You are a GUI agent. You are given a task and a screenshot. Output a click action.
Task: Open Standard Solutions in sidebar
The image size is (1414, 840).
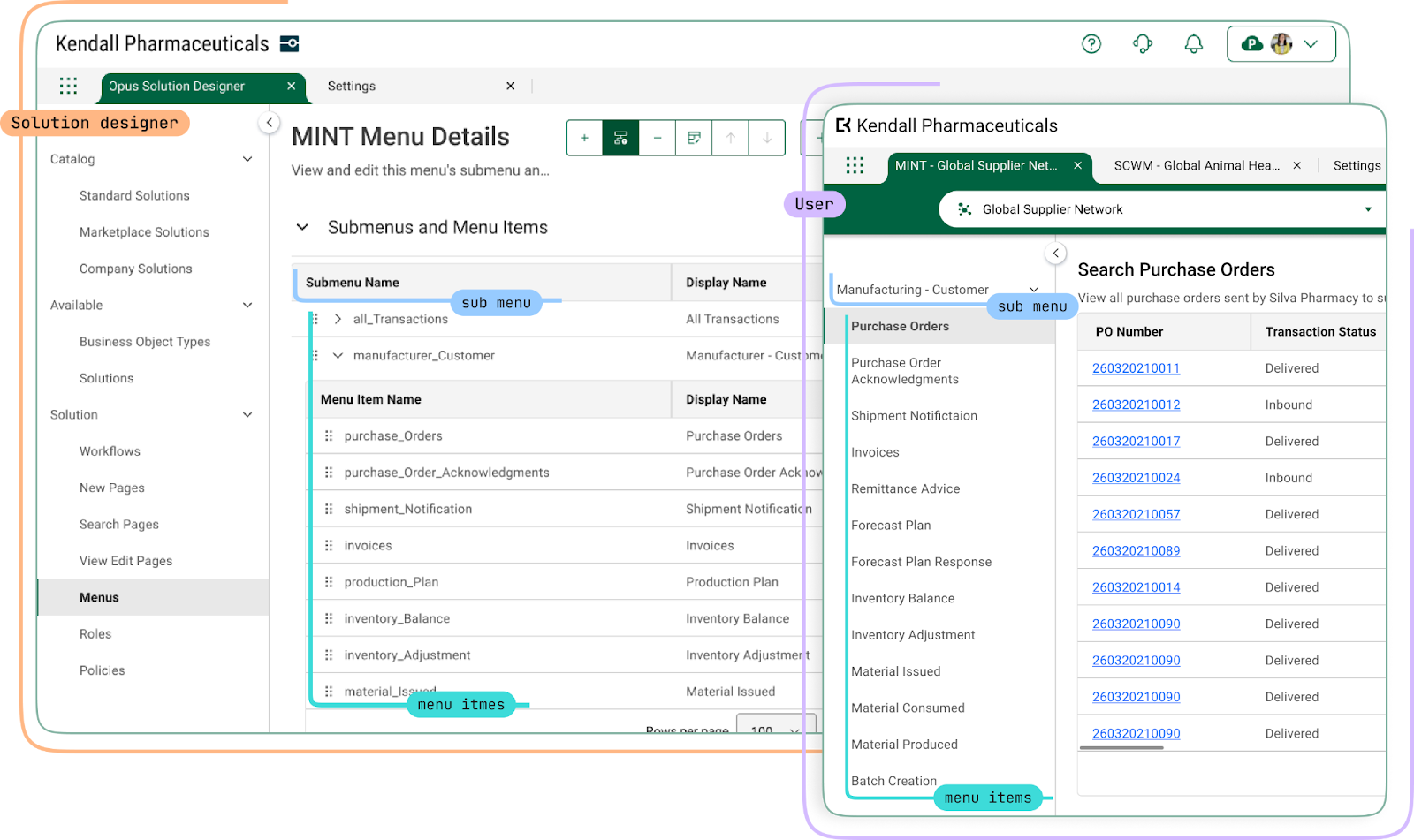(134, 196)
